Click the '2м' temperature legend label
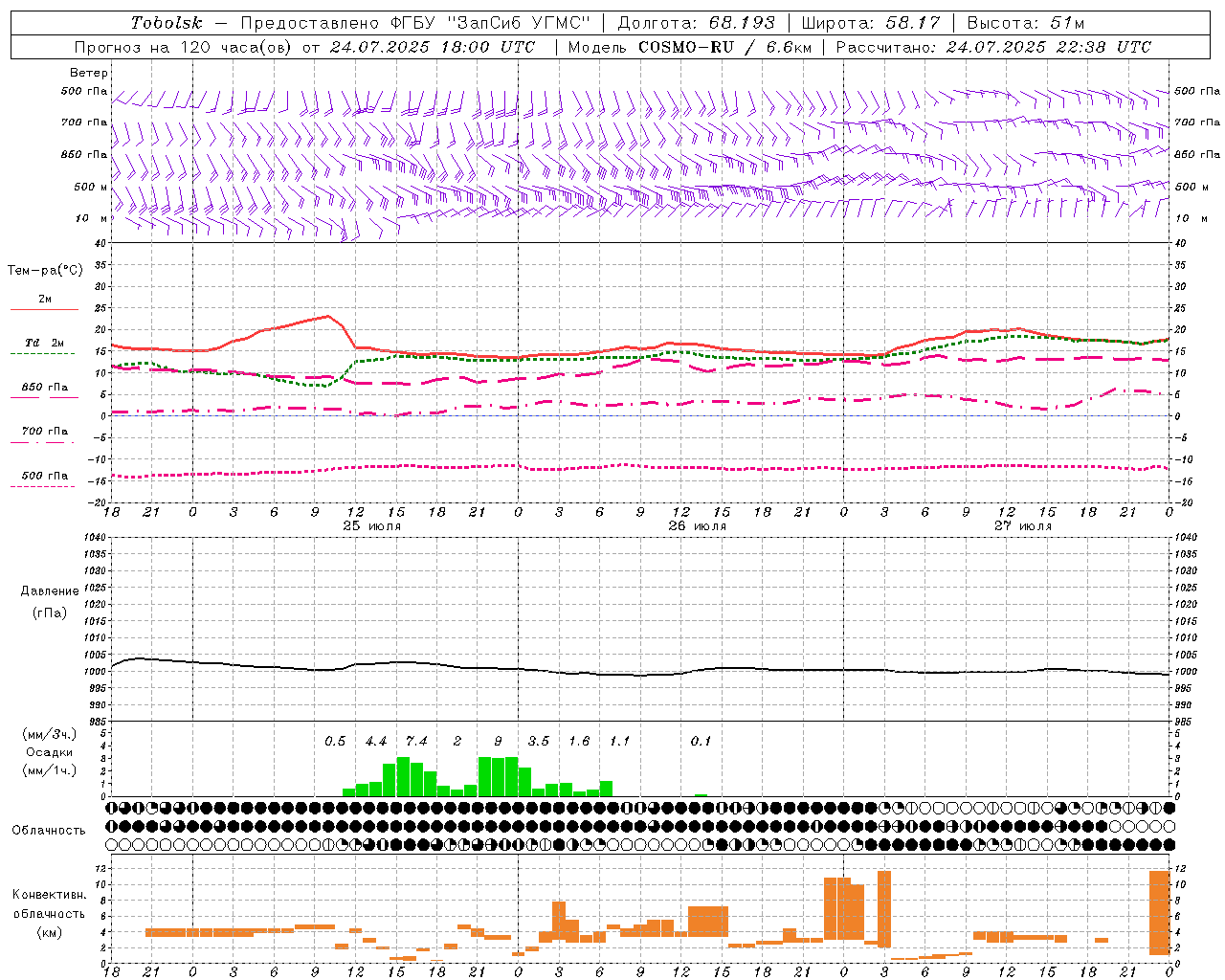 tap(45, 299)
